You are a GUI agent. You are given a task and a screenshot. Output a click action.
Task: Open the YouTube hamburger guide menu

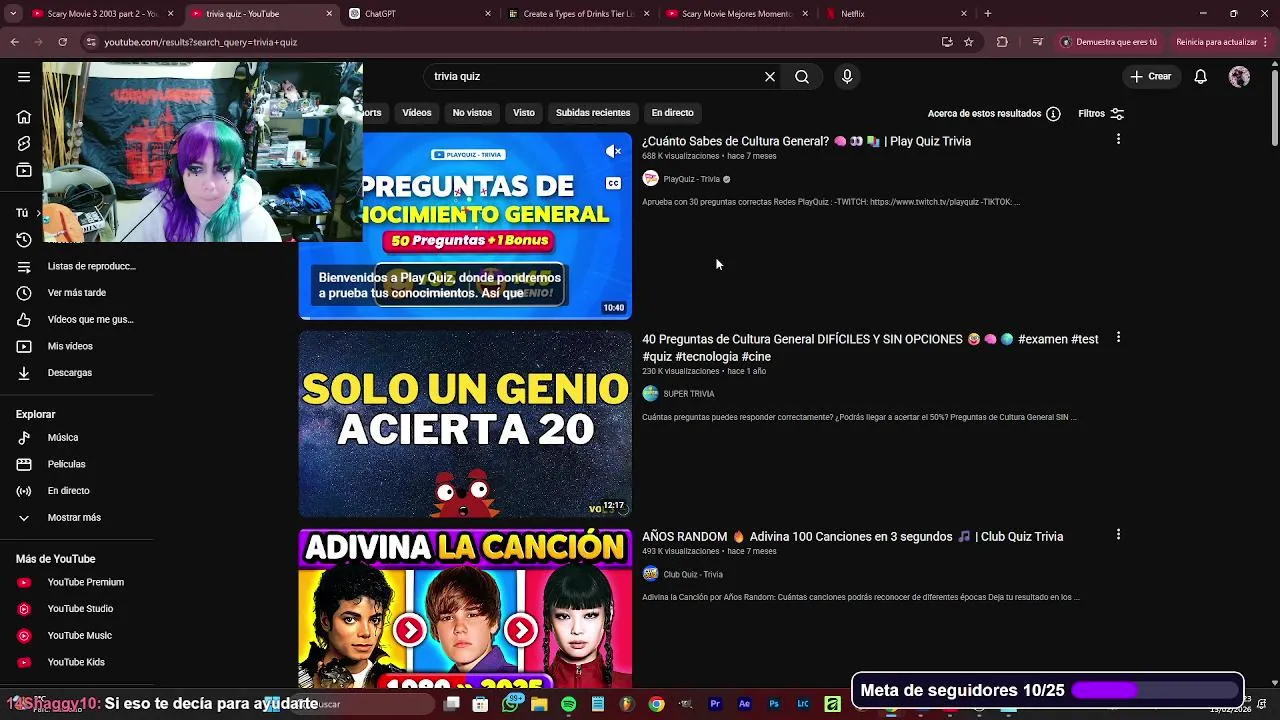coord(24,76)
